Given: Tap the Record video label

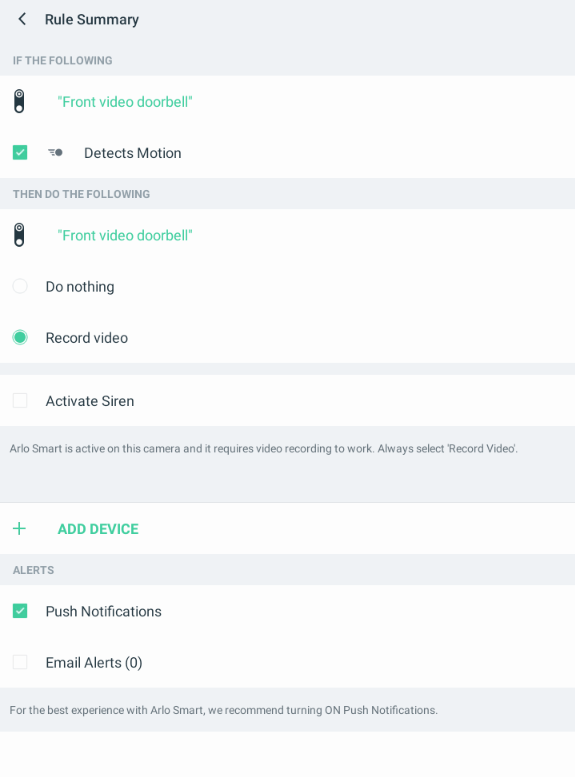Looking at the screenshot, I should coord(87,338).
